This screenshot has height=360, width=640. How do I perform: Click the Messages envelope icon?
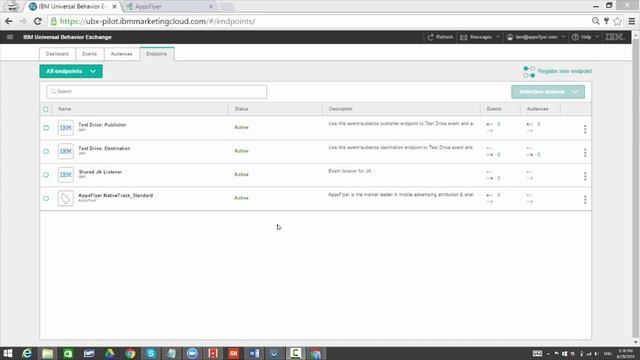point(464,37)
